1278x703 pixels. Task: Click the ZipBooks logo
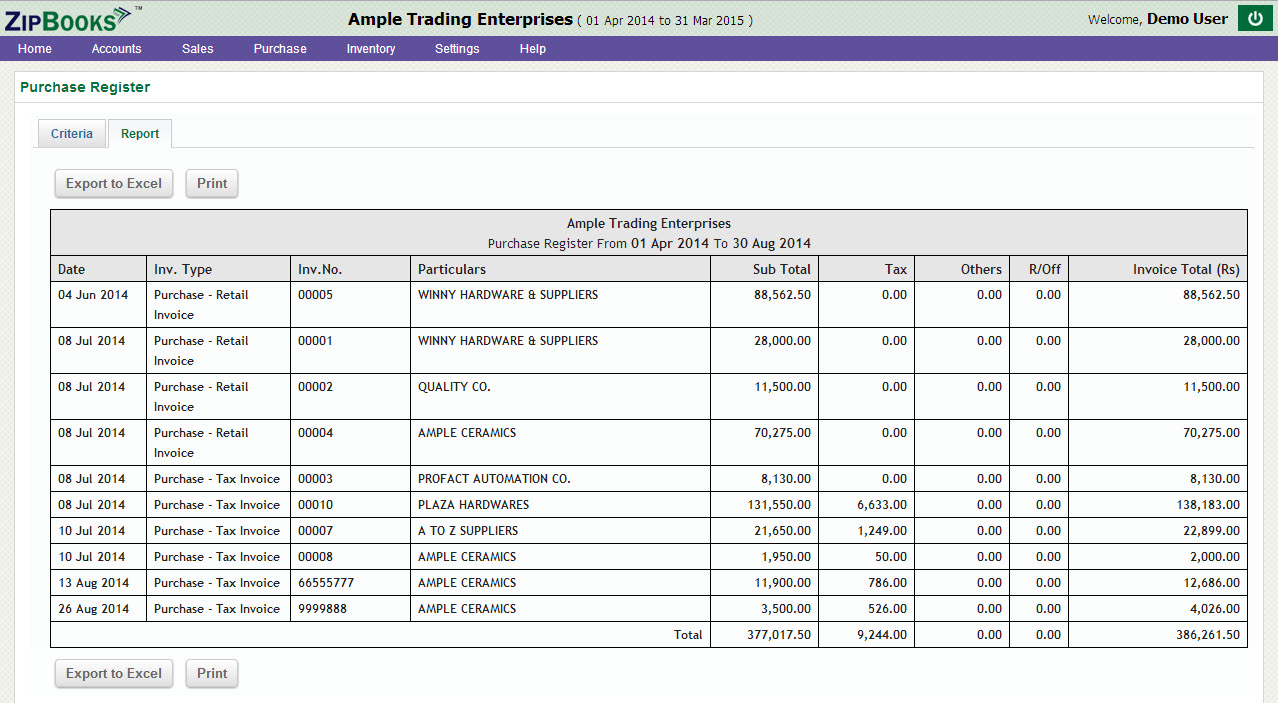[70, 18]
